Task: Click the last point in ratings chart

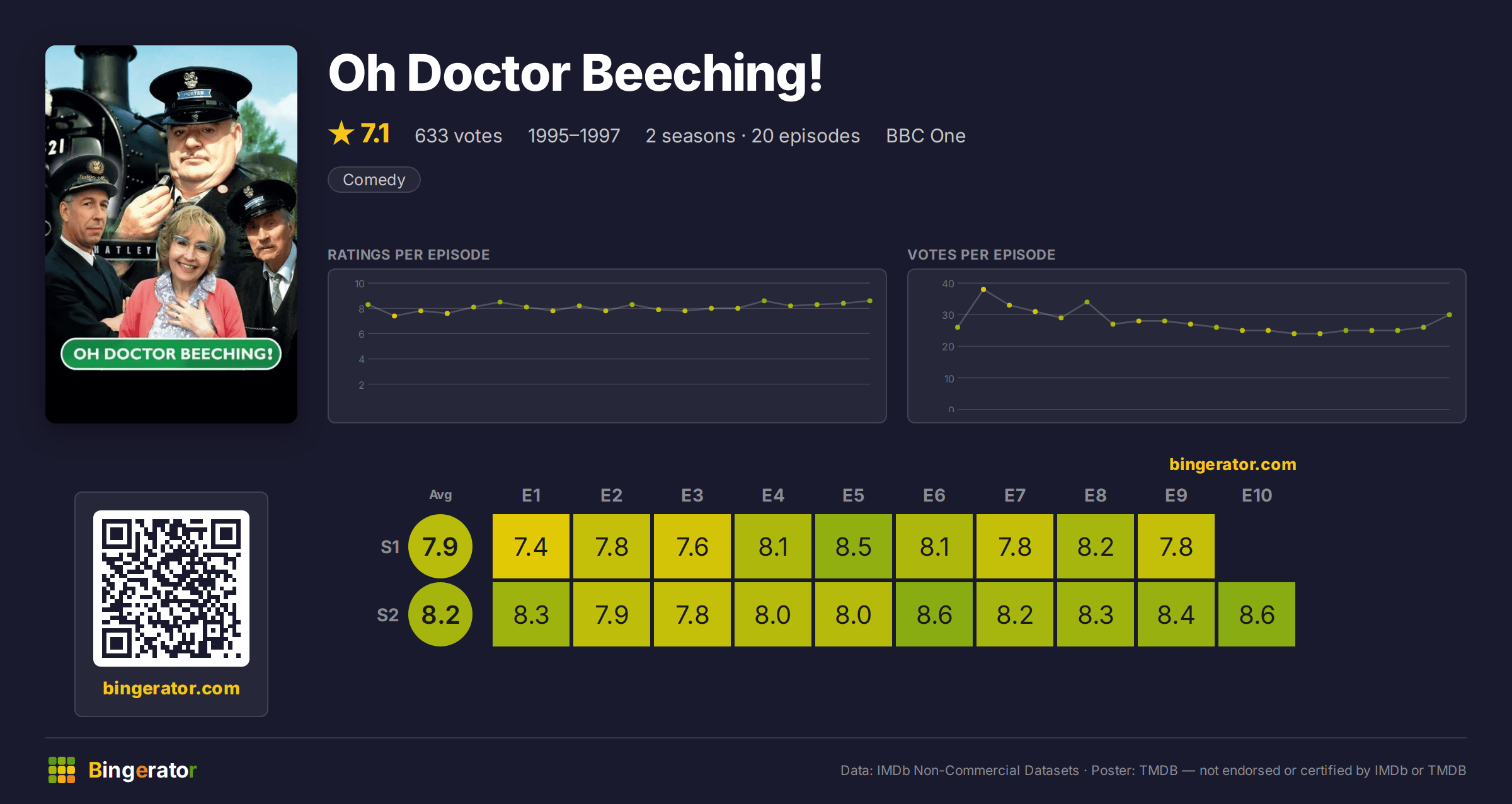Action: [x=870, y=301]
